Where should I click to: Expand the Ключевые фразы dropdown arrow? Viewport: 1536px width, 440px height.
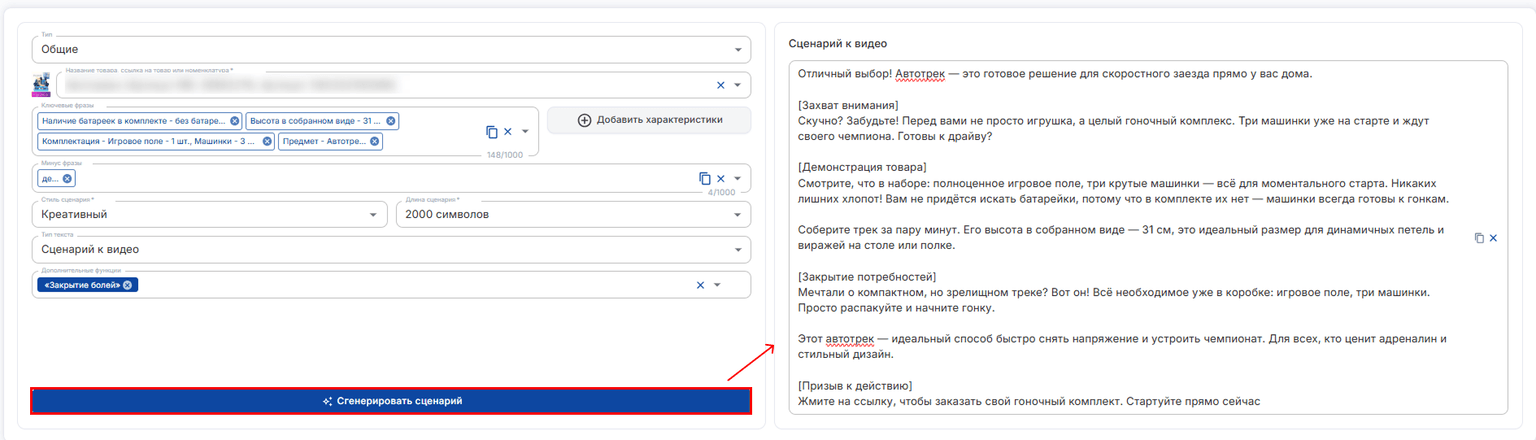pyautogui.click(x=525, y=132)
